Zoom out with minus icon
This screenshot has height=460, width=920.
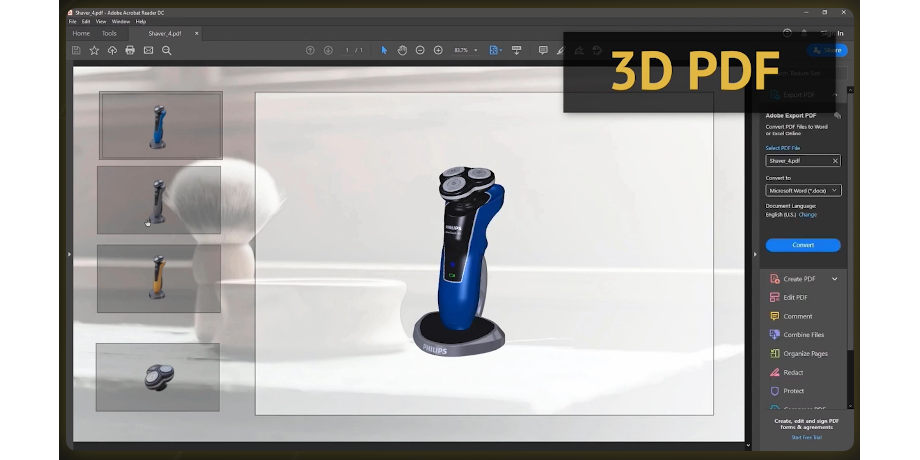coord(420,50)
